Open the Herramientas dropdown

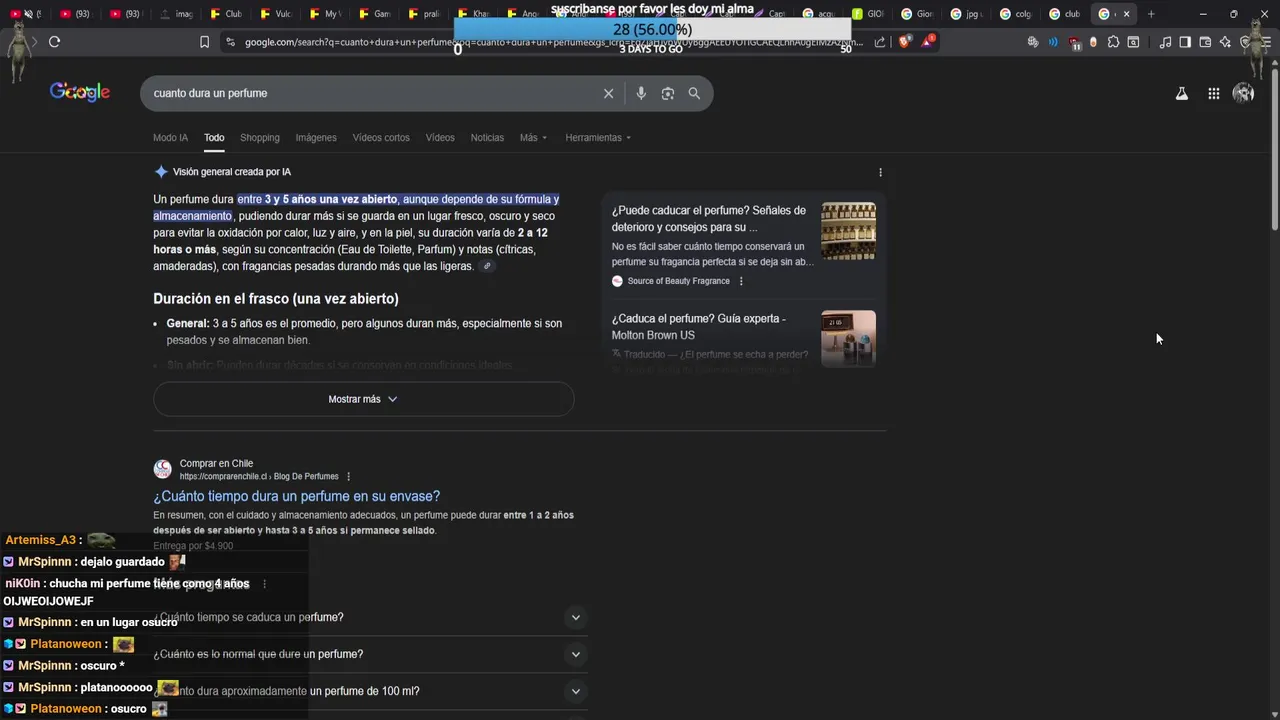point(598,138)
